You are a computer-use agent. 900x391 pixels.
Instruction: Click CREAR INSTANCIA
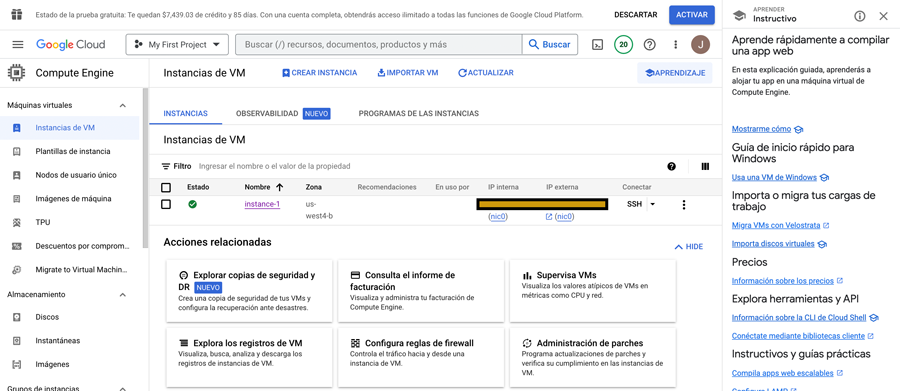[x=319, y=73]
